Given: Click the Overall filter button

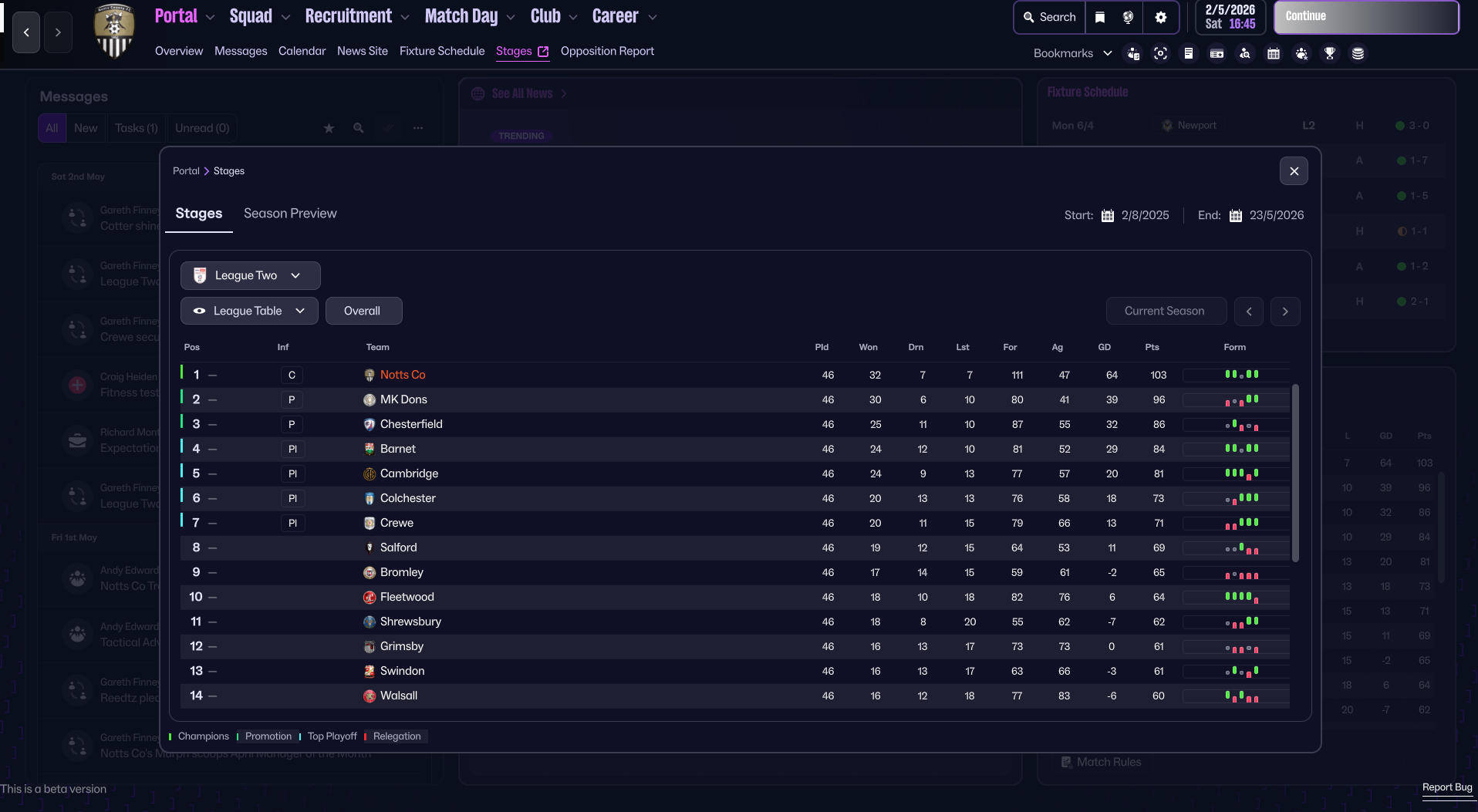Looking at the screenshot, I should click(x=363, y=311).
